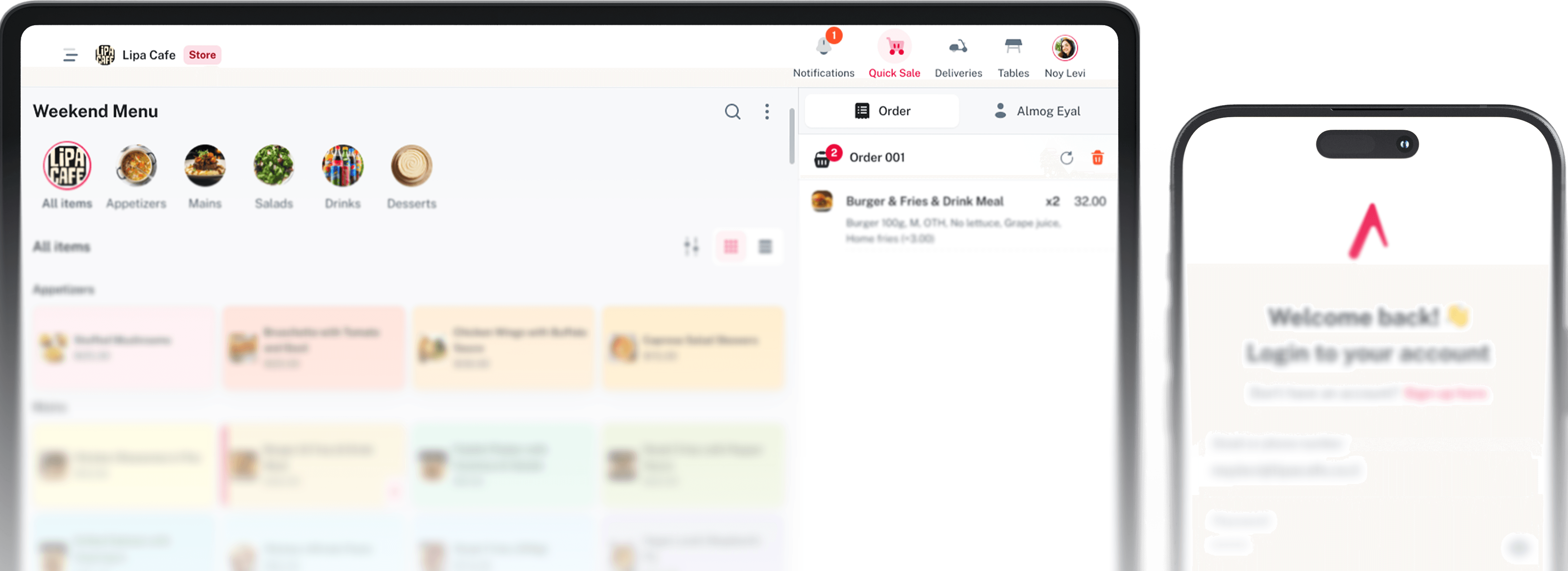Switch to the Almog Eyal customer tab
The height and width of the screenshot is (571, 1568).
[x=1037, y=111]
